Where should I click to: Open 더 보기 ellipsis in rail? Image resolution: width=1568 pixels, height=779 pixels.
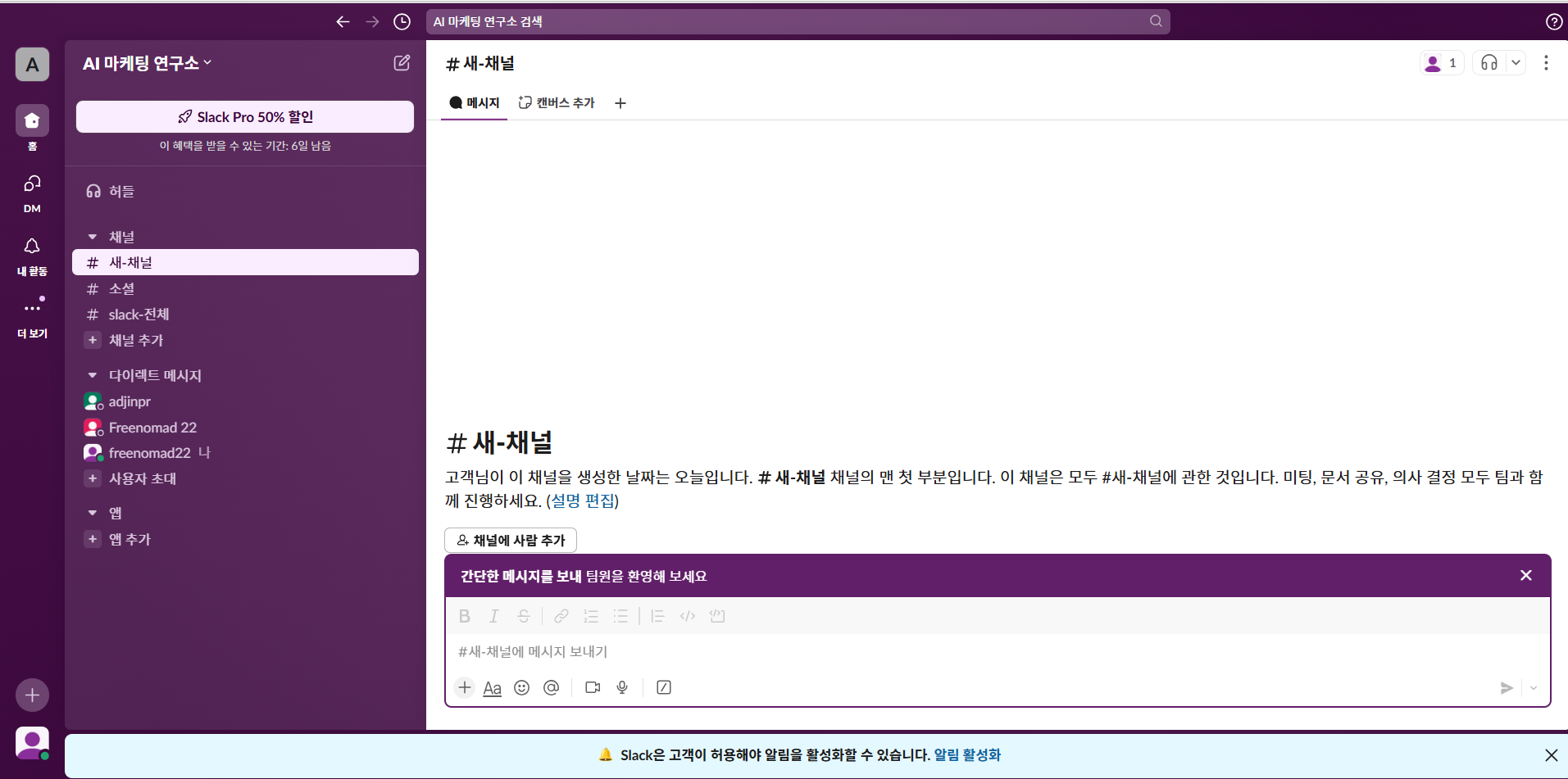point(32,318)
